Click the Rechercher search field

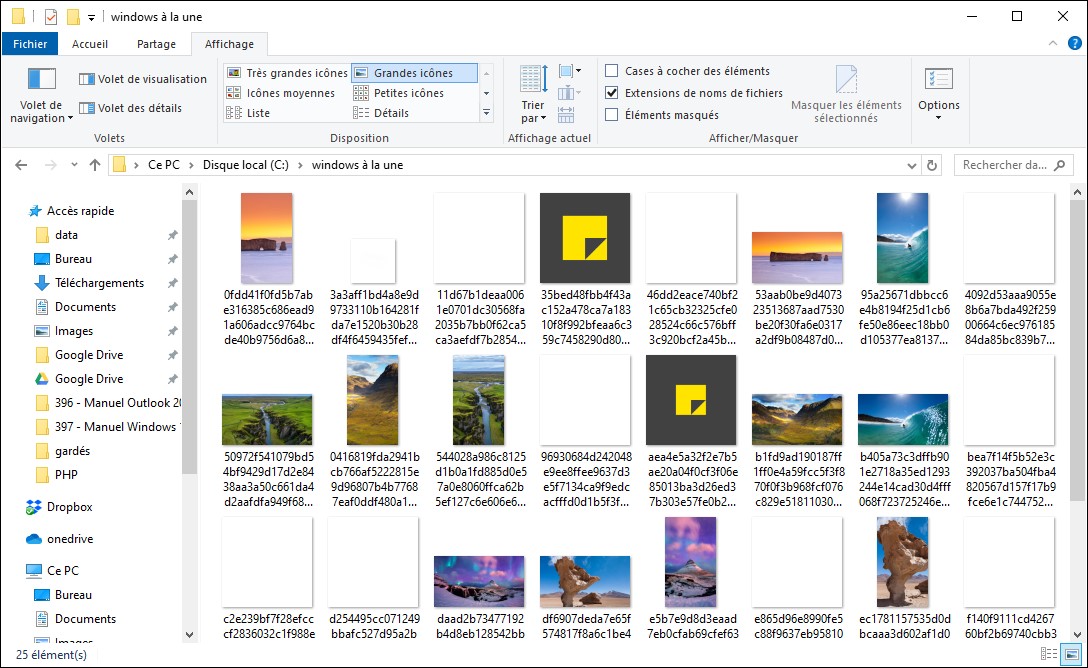[1005, 165]
